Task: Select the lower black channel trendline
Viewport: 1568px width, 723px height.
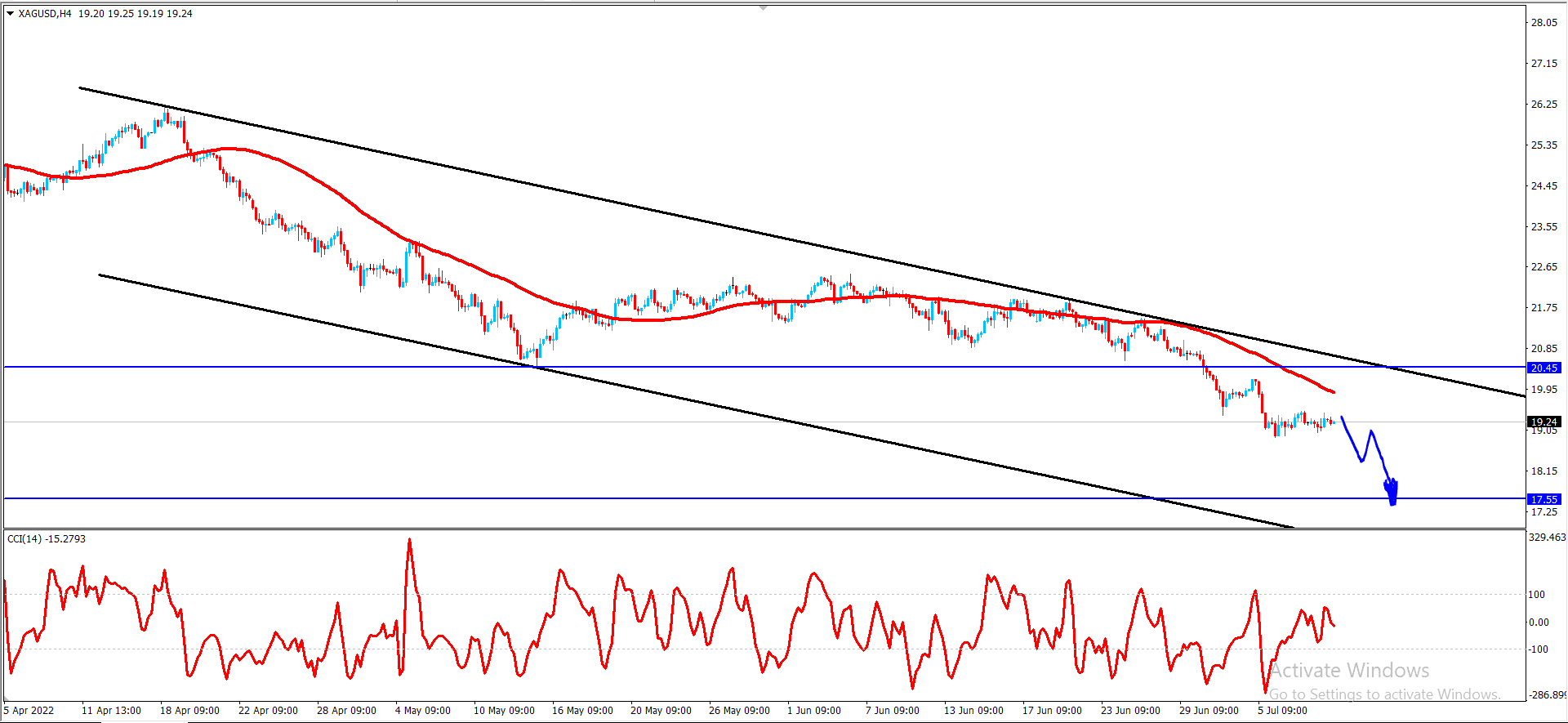Action: click(696, 401)
